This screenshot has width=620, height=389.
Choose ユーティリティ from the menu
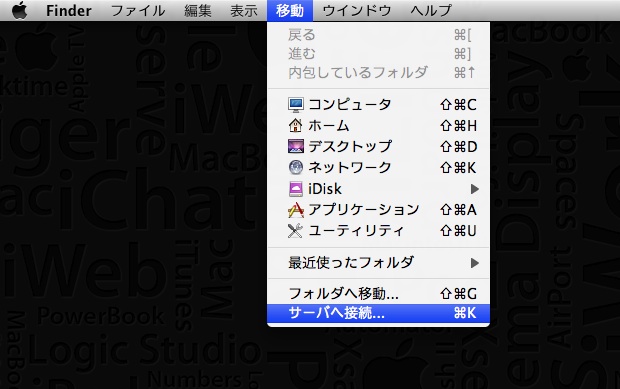click(x=378, y=230)
